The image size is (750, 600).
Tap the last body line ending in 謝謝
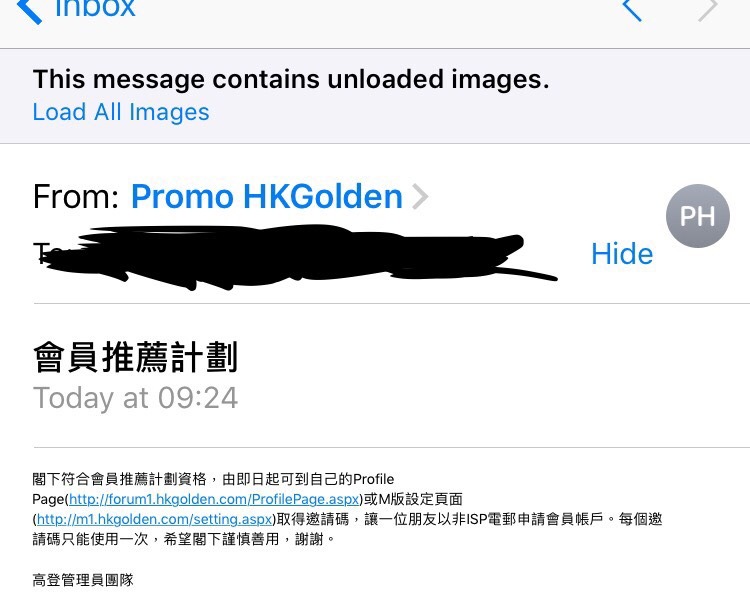(x=184, y=540)
